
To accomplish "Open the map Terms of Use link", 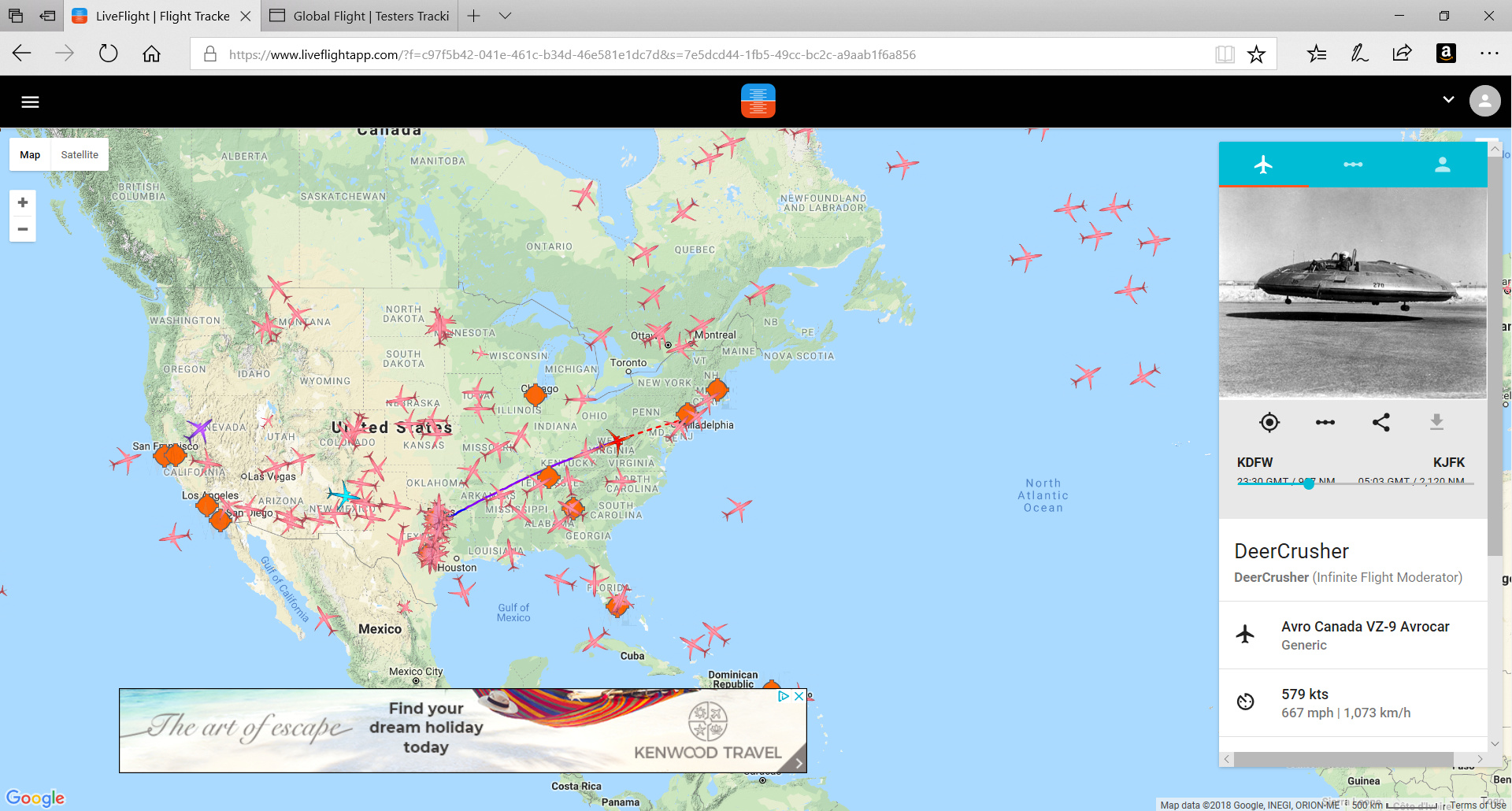I will click(1478, 805).
